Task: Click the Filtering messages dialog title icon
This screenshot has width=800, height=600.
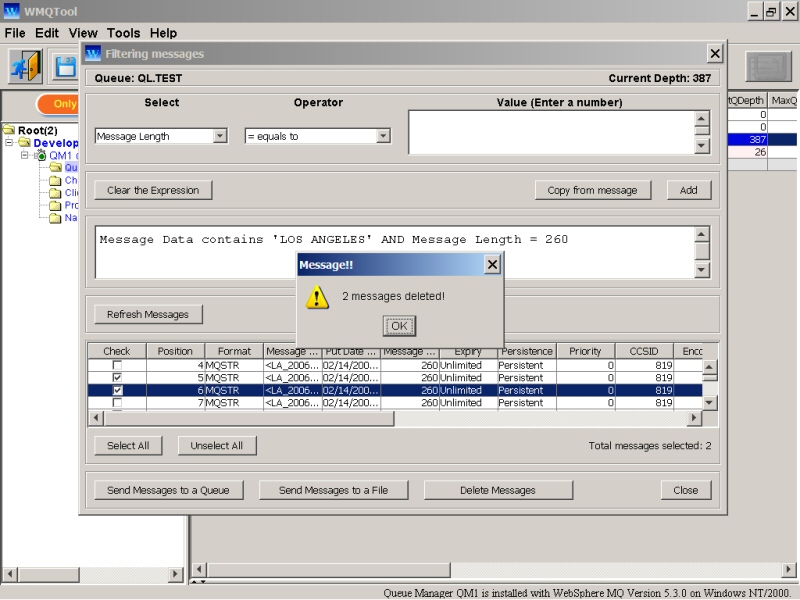Action: [92, 54]
